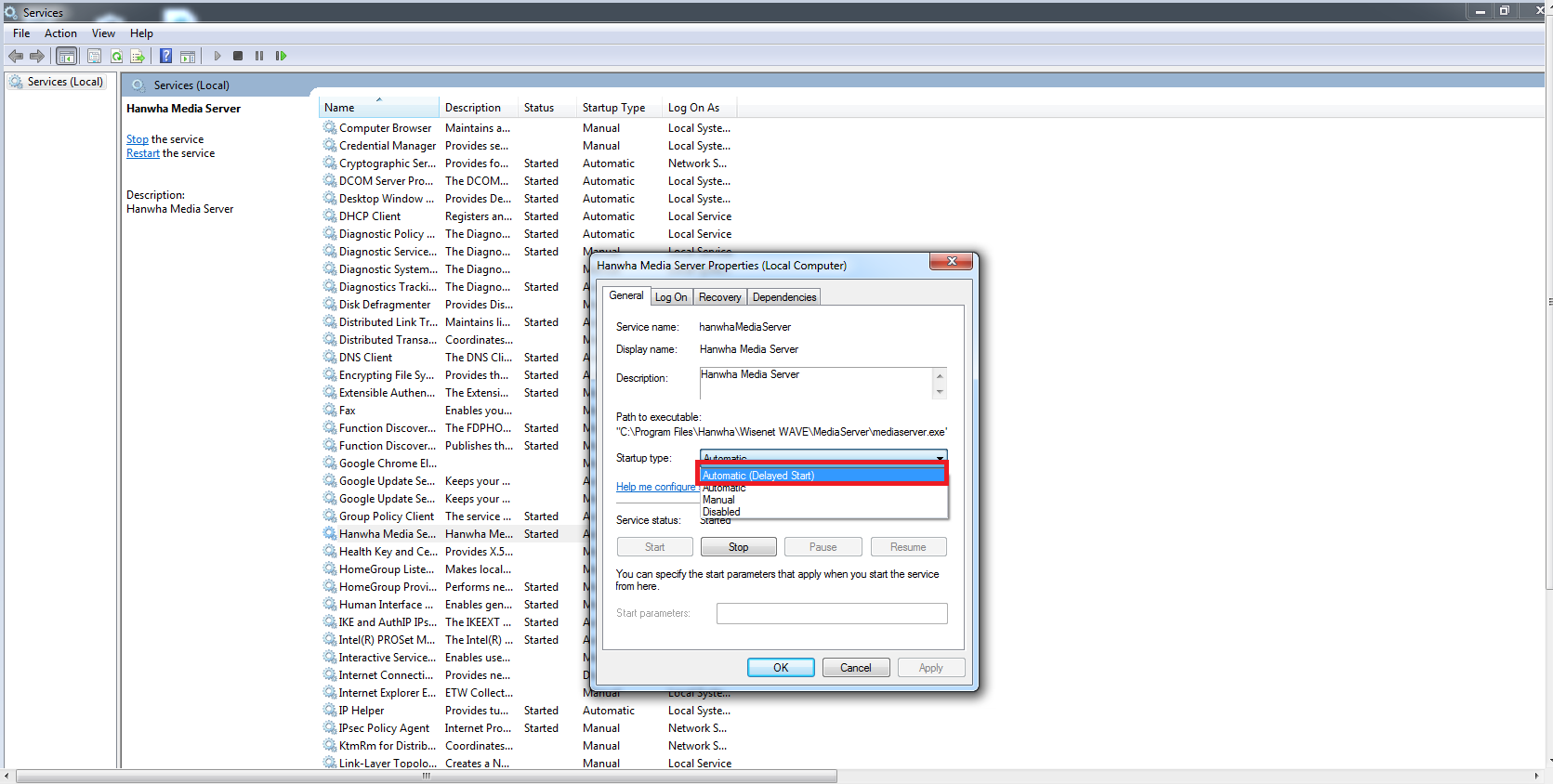Sort by the Status column header
The width and height of the screenshot is (1553, 784).
[x=547, y=108]
